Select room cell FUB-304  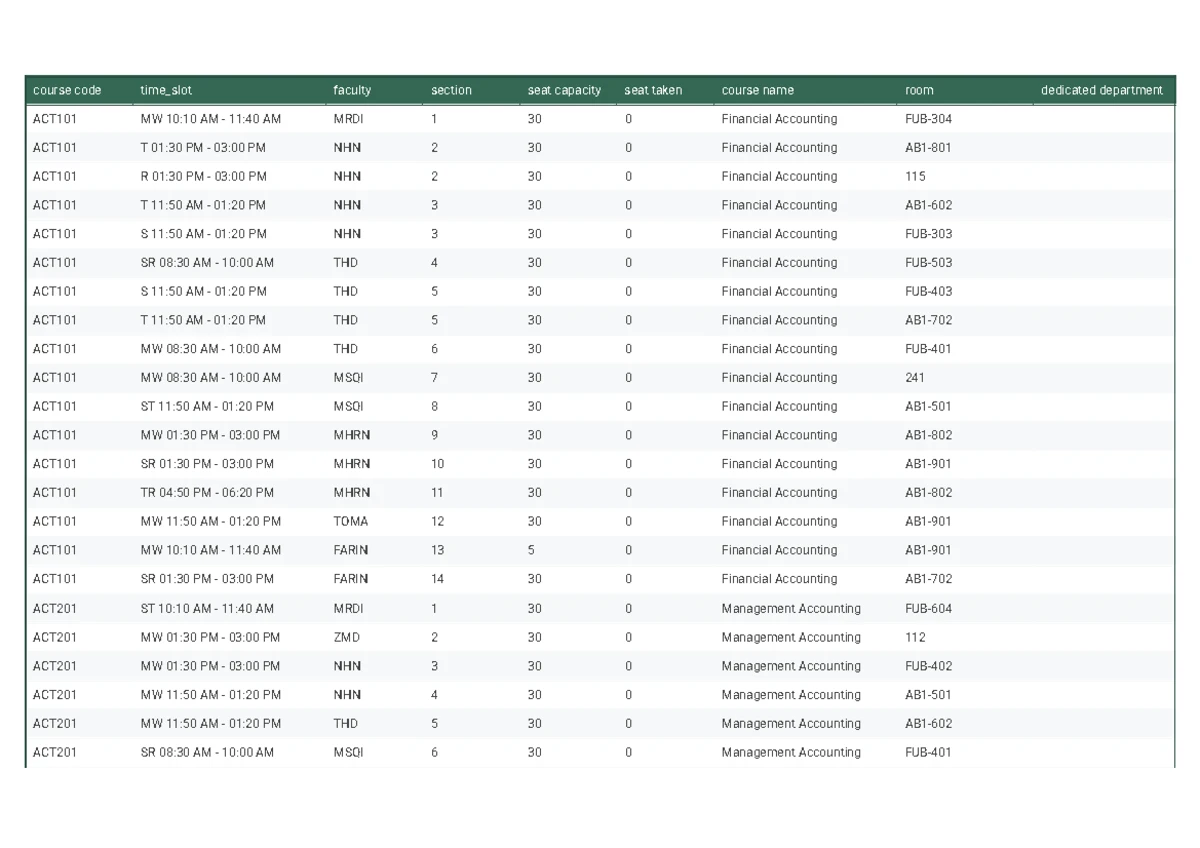(929, 119)
